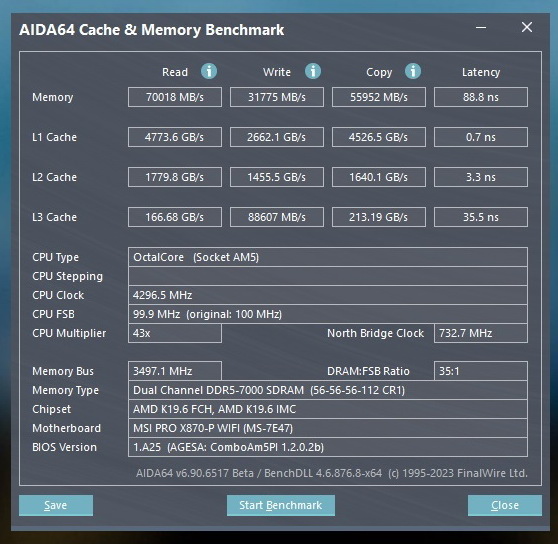Image resolution: width=558 pixels, height=544 pixels.
Task: Select L2 Cache write 1455.5 GB/s
Action: (x=277, y=177)
